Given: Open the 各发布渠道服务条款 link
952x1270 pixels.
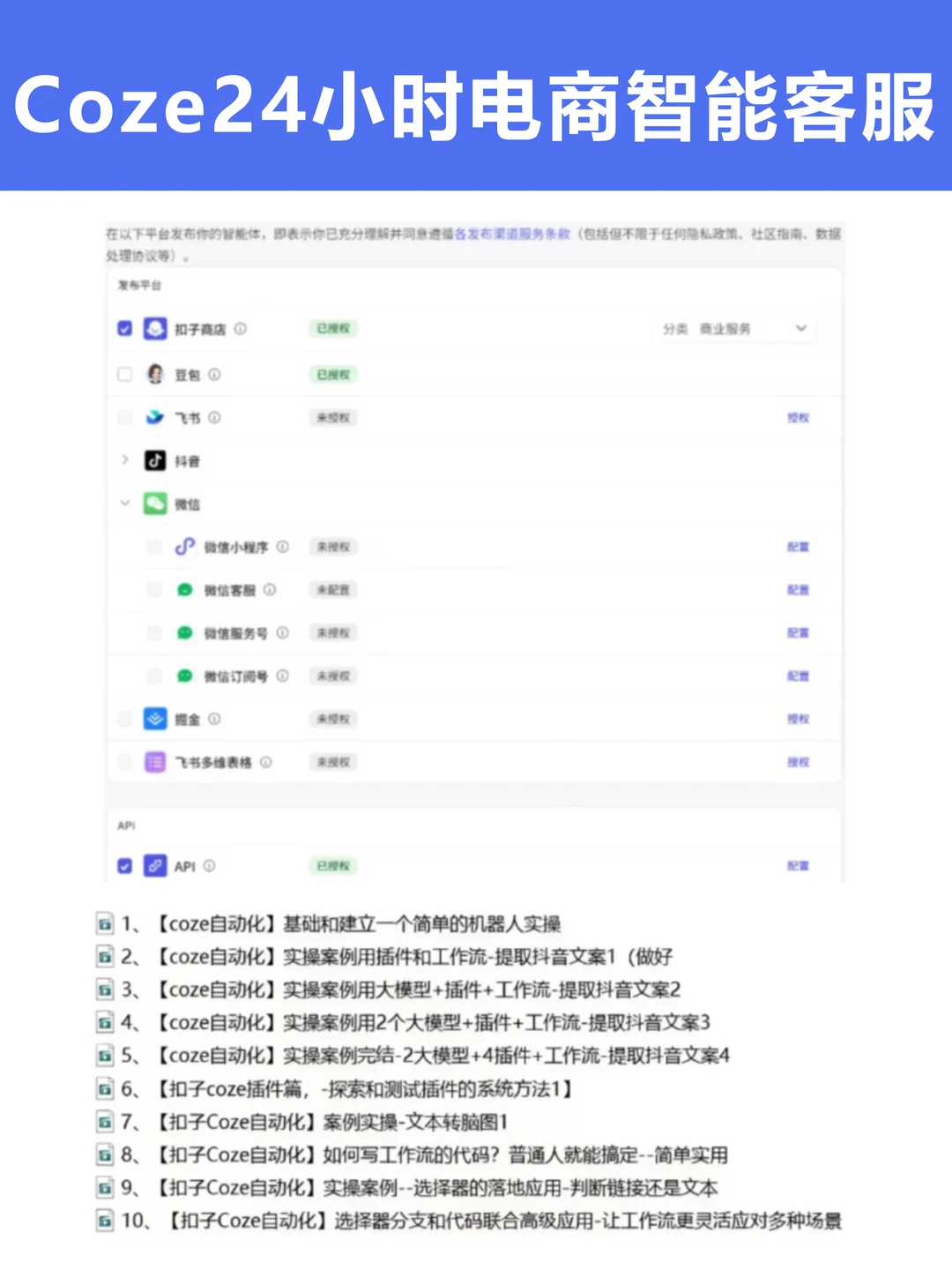Looking at the screenshot, I should [512, 234].
